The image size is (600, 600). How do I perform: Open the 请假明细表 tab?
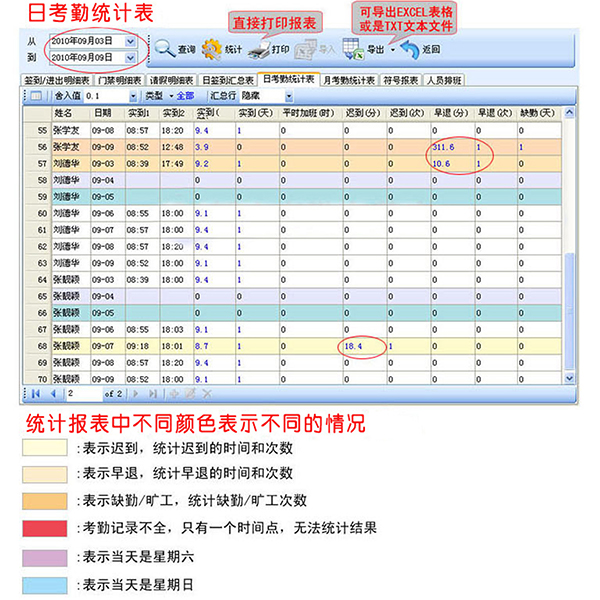171,80
